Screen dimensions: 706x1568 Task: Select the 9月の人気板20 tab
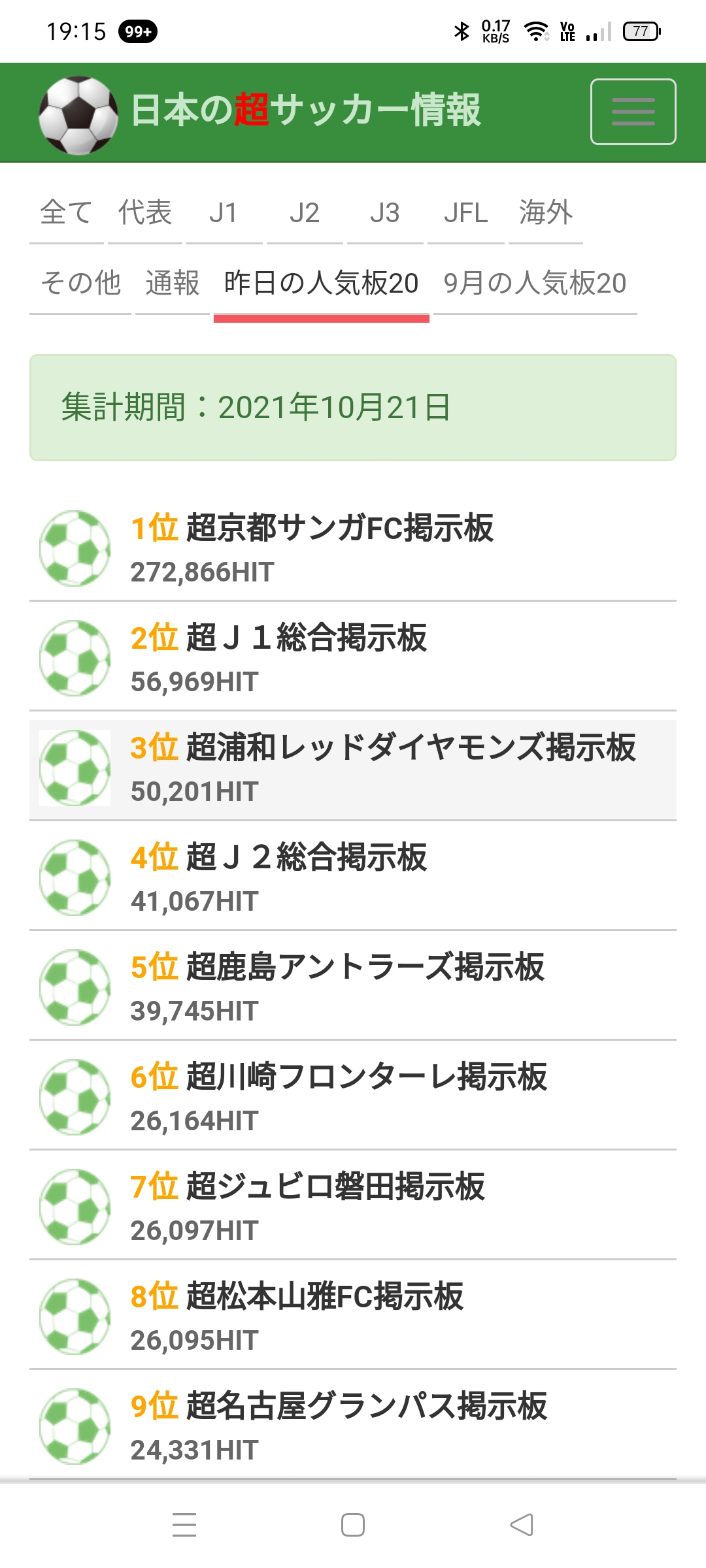pos(535,284)
